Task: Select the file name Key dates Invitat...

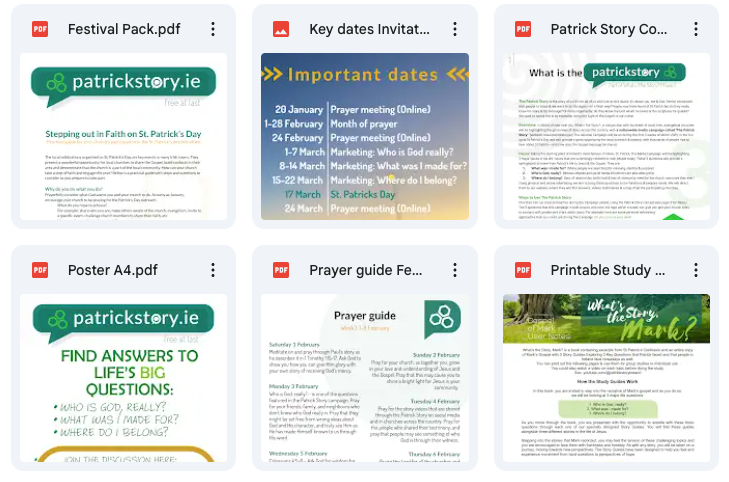Action: 370,29
